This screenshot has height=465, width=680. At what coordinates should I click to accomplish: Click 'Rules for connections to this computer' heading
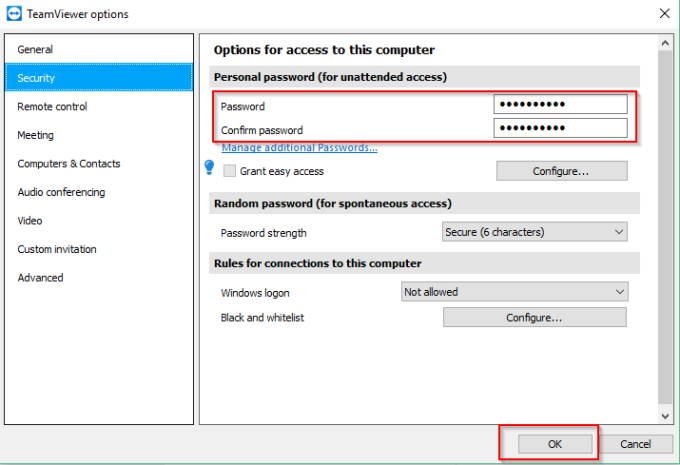point(317,263)
